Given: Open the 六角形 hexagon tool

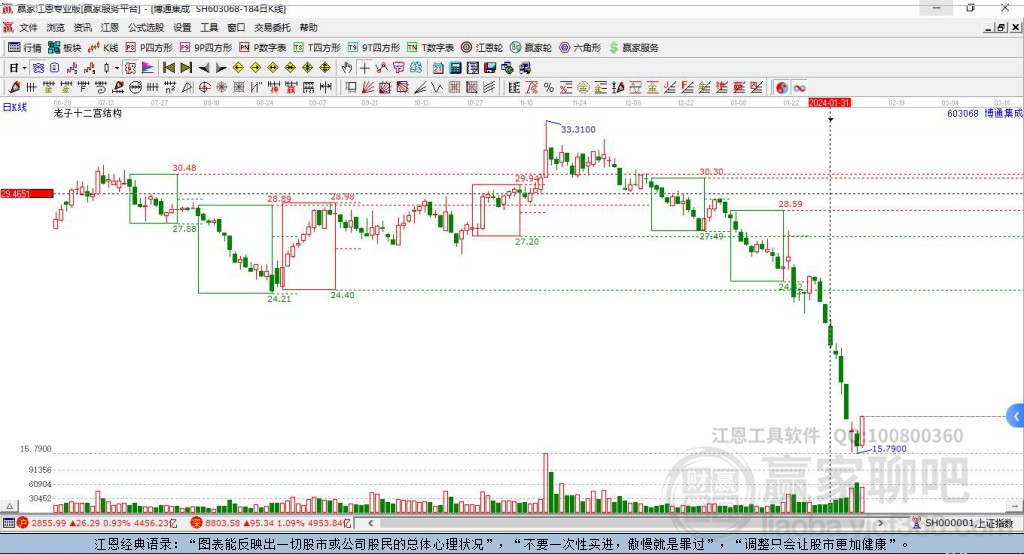Looking at the screenshot, I should point(580,48).
